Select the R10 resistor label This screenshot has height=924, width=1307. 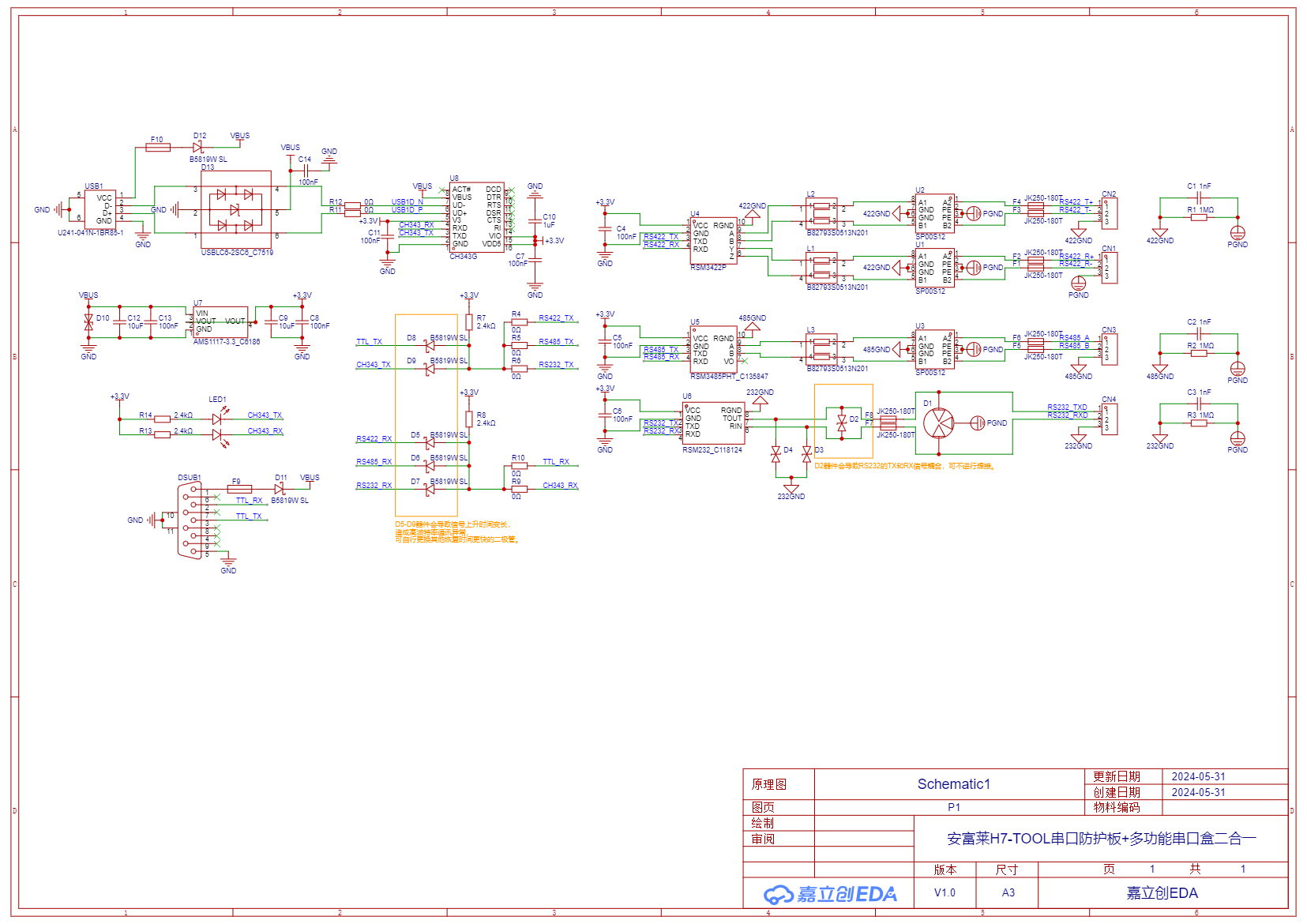coord(518,458)
